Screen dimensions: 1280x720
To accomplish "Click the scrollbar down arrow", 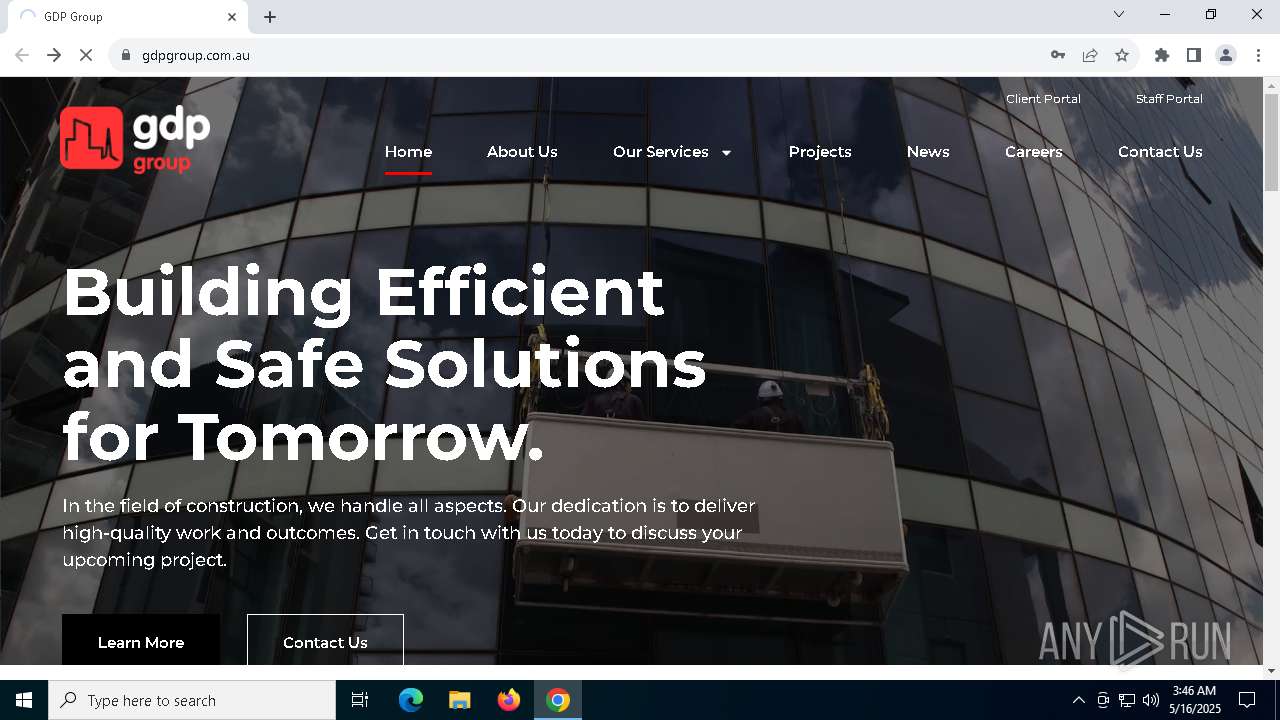I will 1271,670.
